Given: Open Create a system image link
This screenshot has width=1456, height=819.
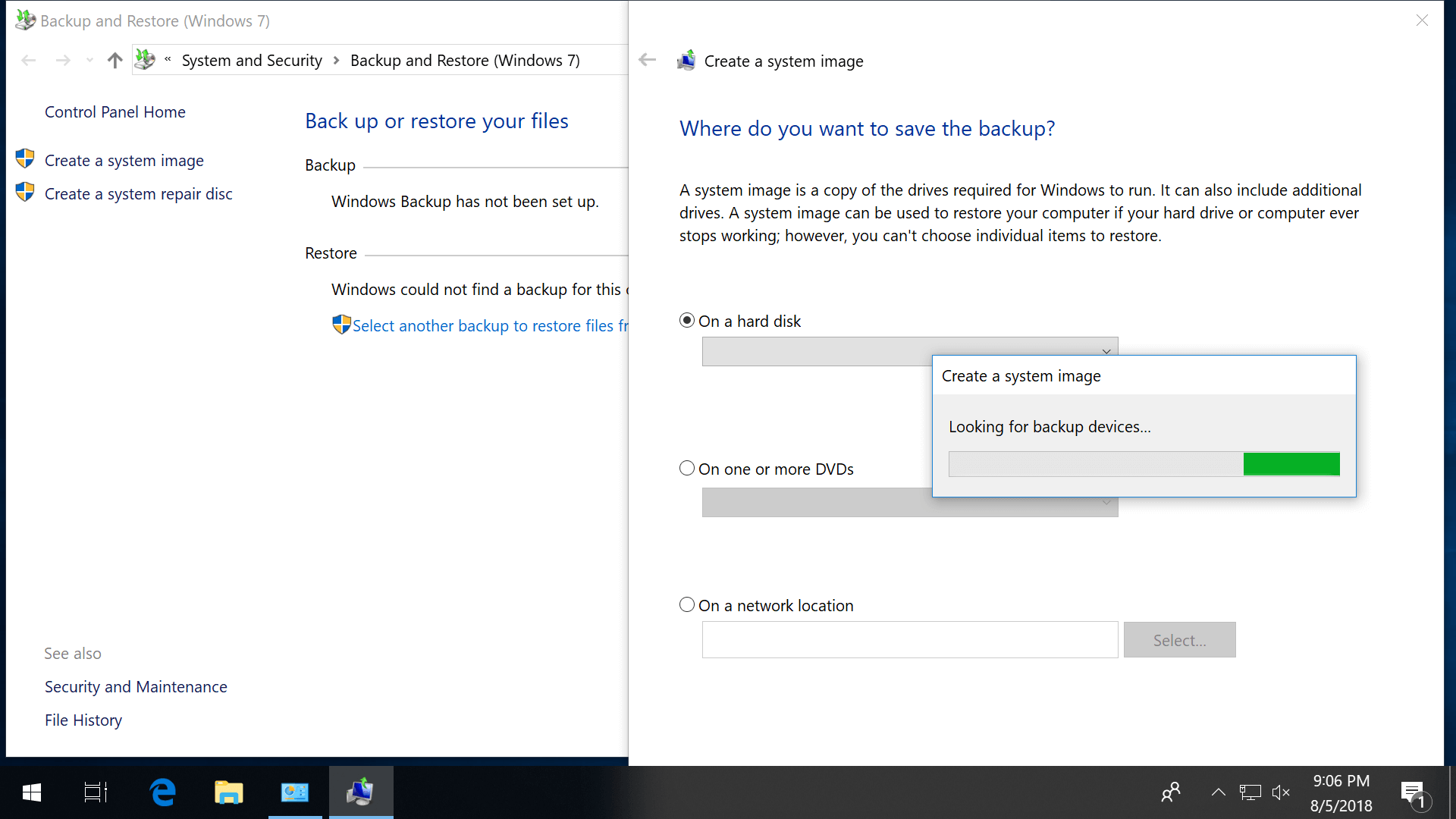Looking at the screenshot, I should point(124,161).
